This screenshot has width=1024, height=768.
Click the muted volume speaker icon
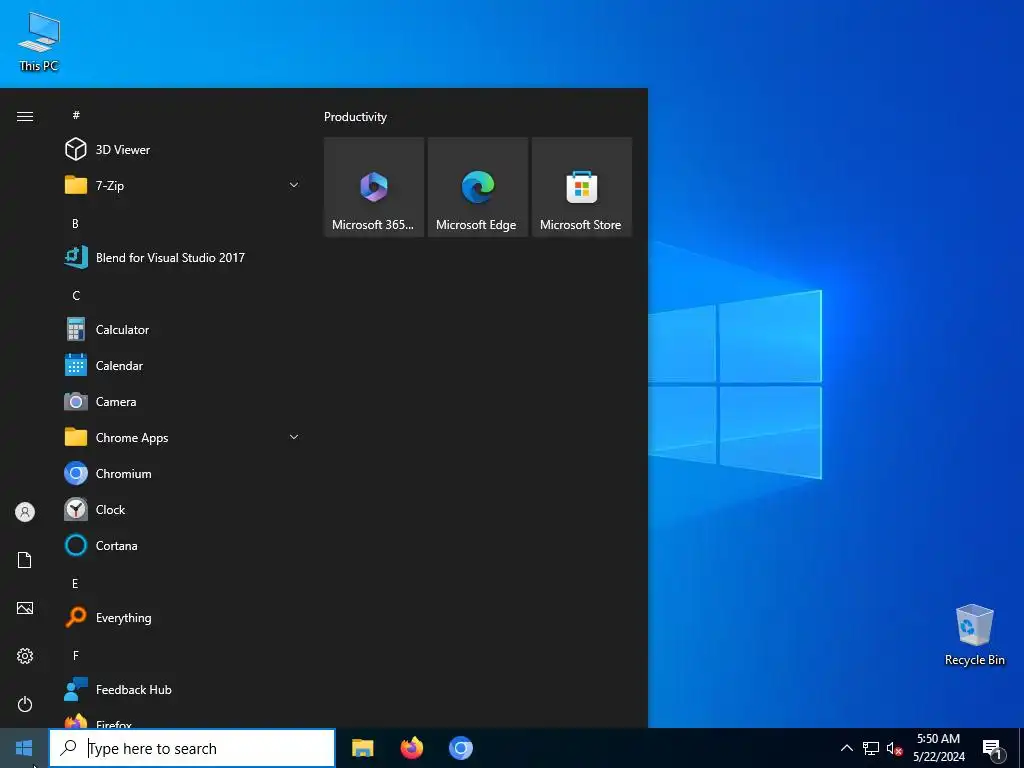pyautogui.click(x=894, y=748)
